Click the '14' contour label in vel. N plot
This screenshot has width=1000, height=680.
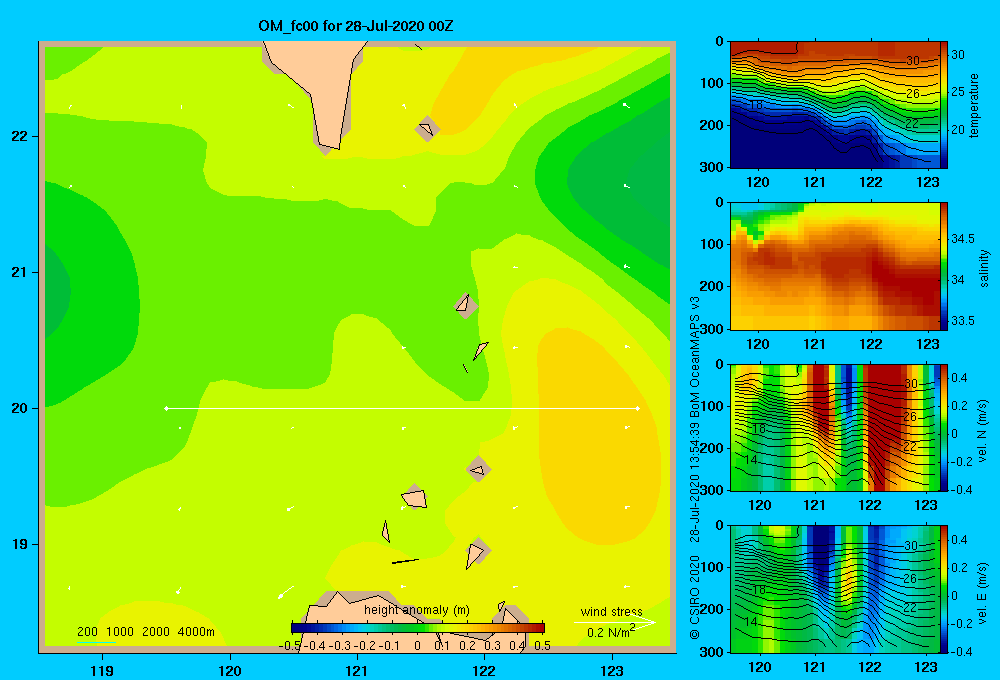click(x=751, y=459)
